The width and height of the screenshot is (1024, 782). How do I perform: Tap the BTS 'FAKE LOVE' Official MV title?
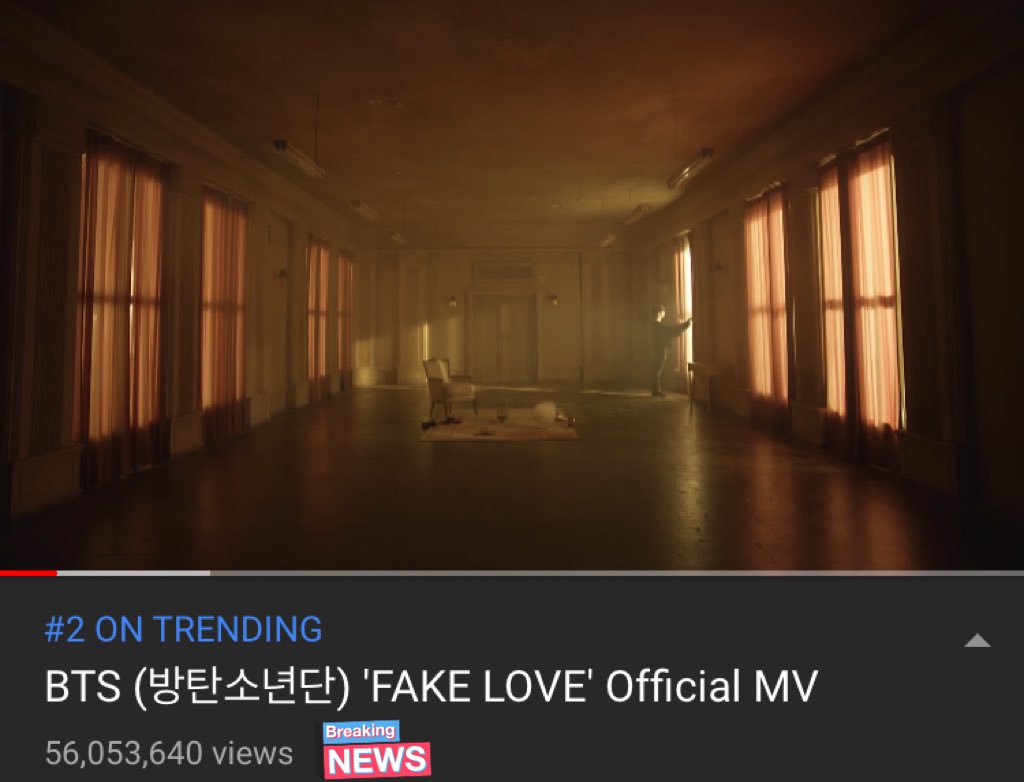click(x=431, y=685)
